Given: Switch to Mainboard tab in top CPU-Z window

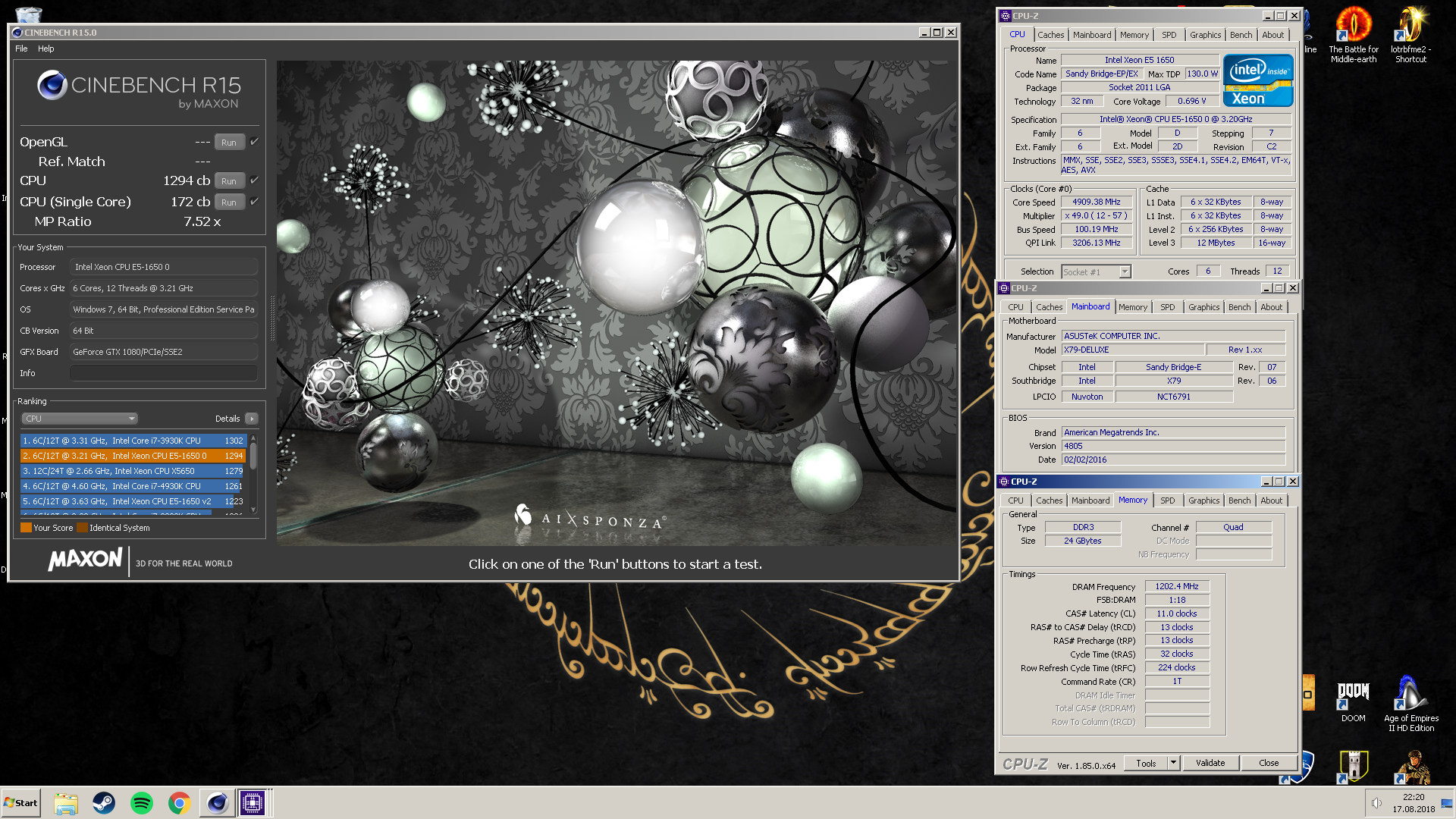Looking at the screenshot, I should pos(1091,35).
